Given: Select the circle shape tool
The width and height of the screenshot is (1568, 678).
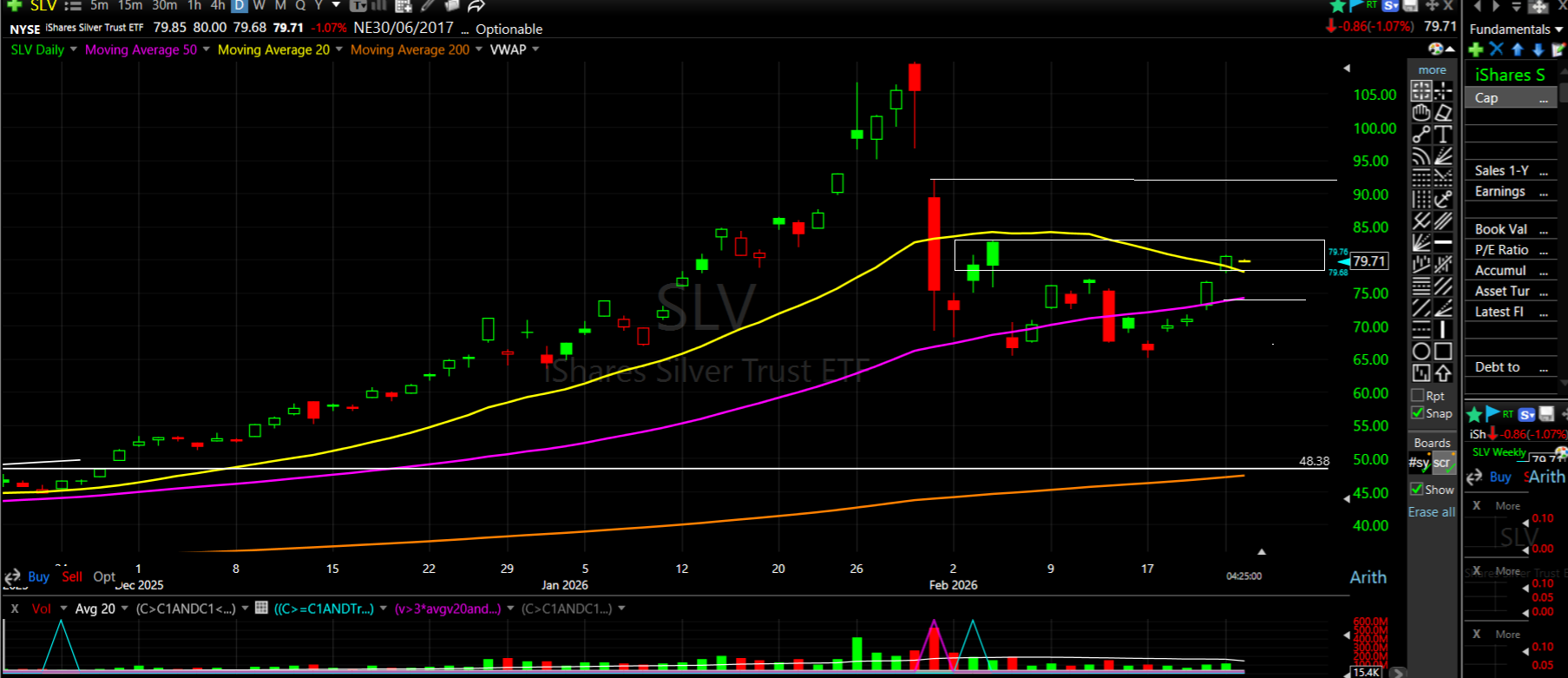Looking at the screenshot, I should [1420, 351].
